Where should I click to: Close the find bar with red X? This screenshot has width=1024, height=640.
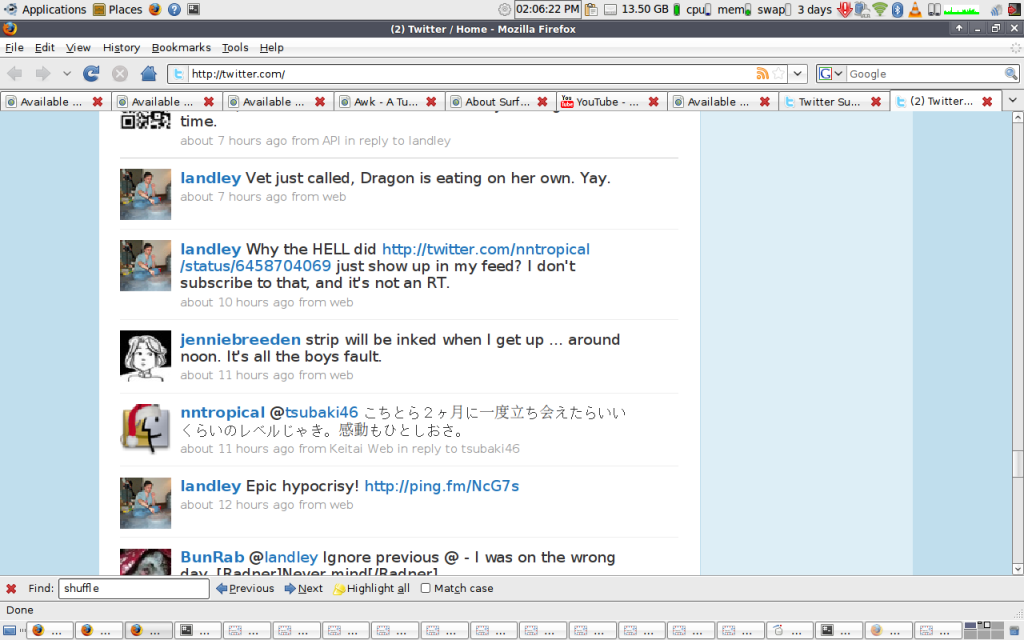(11, 589)
